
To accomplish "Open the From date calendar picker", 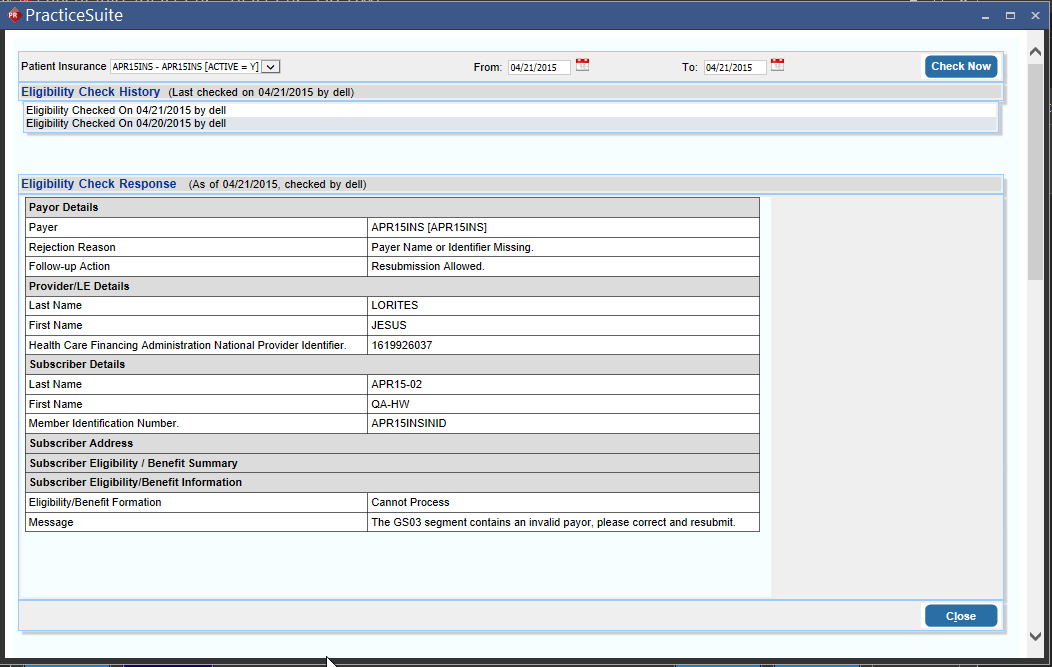I will click(583, 66).
